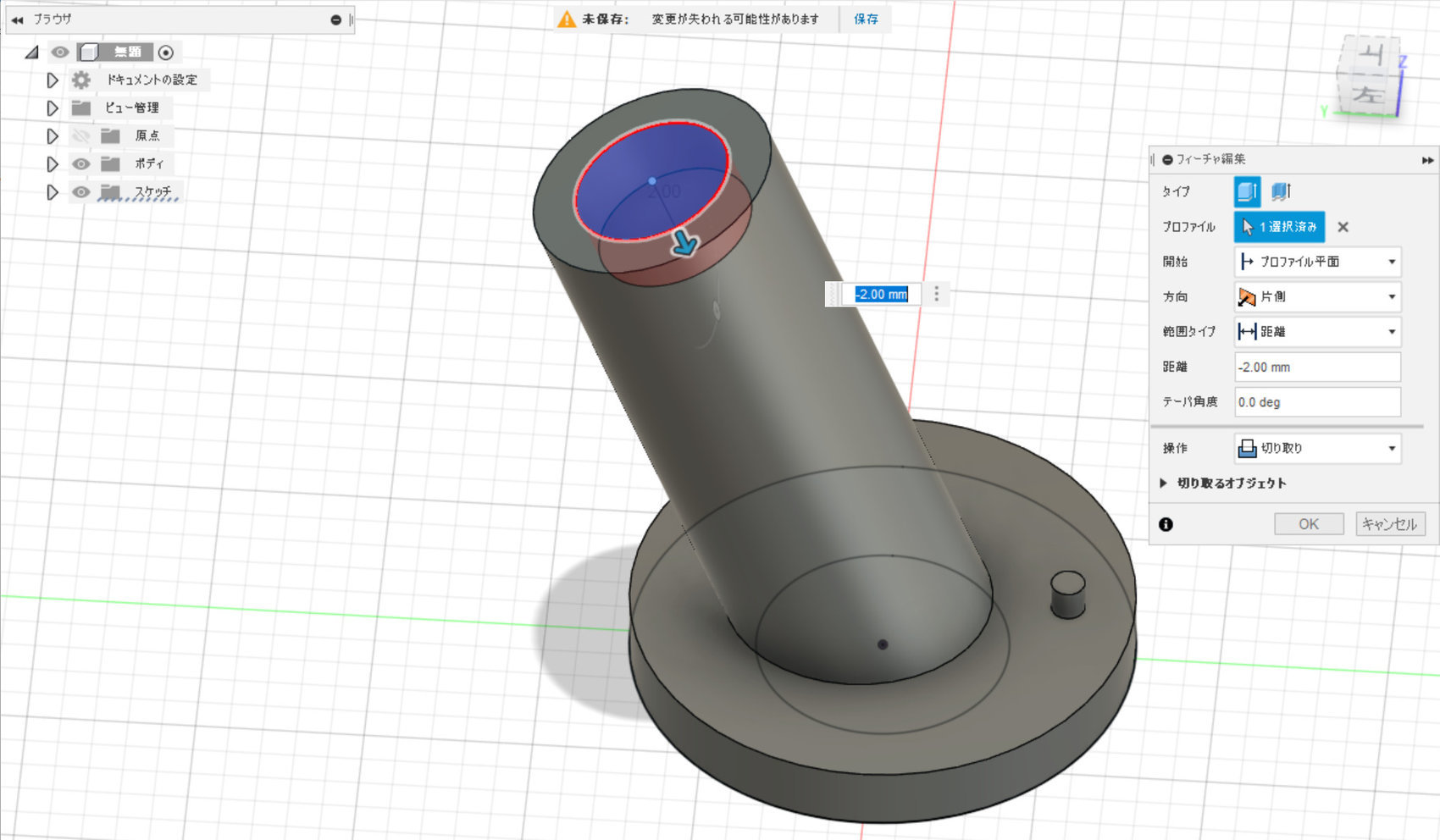The image size is (1440, 840).
Task: Activate the root component radio button
Action: (166, 52)
